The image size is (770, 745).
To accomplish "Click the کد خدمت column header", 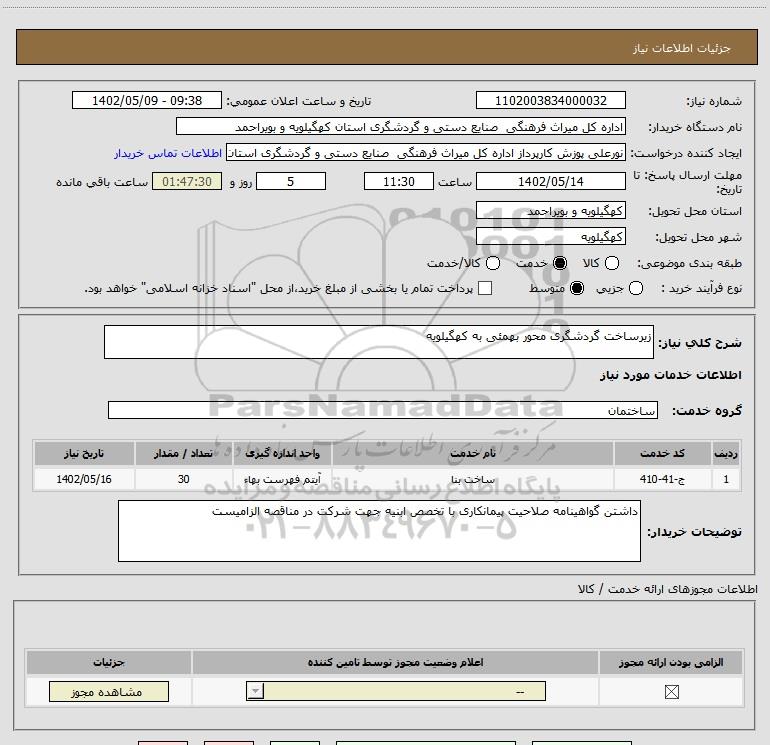I will [x=662, y=453].
